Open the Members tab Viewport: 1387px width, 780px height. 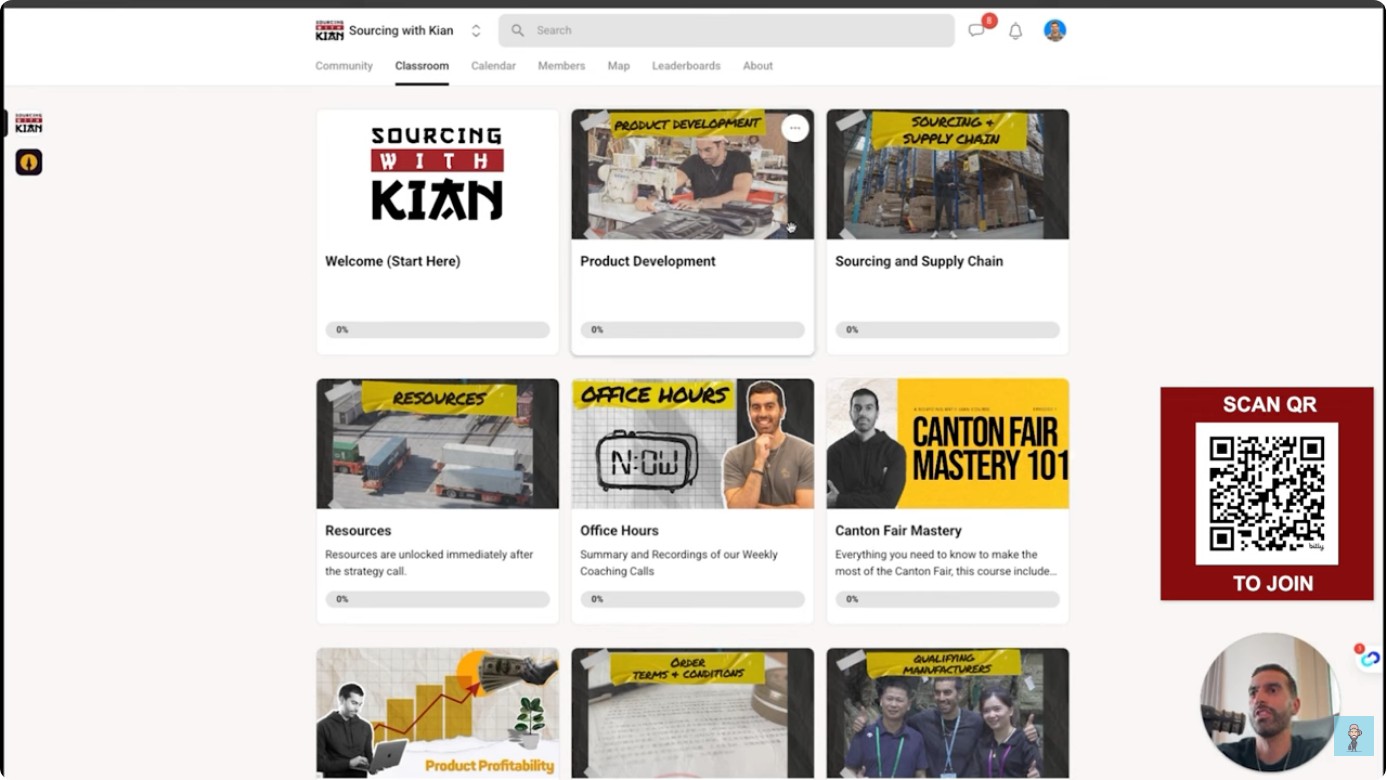click(561, 66)
